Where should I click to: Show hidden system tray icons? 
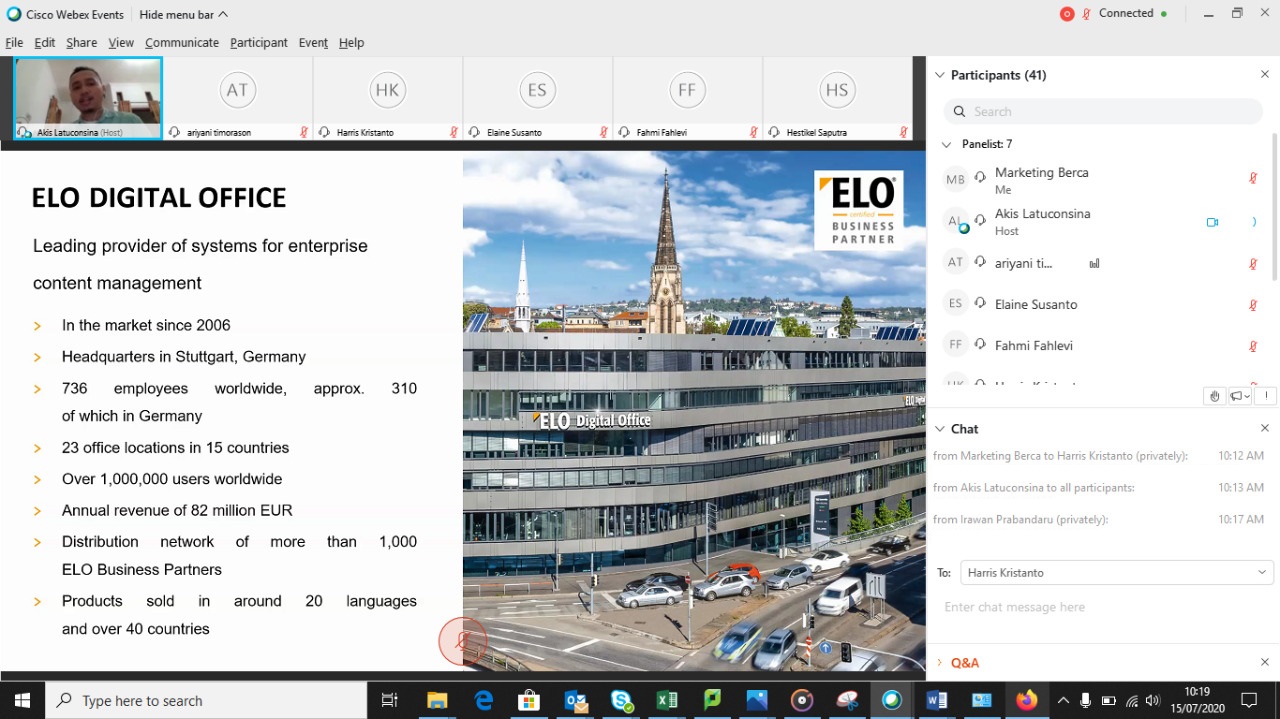[x=1063, y=700]
